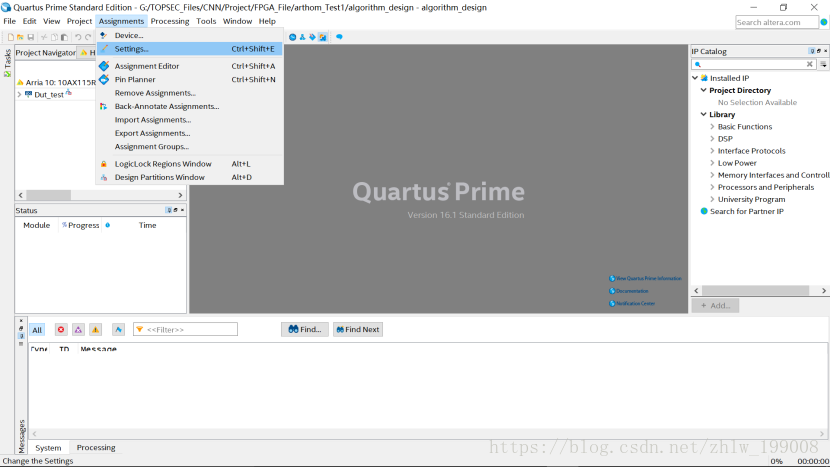This screenshot has width=830, height=467.
Task: Filter messages by purple critical warning icon
Action: 78,329
